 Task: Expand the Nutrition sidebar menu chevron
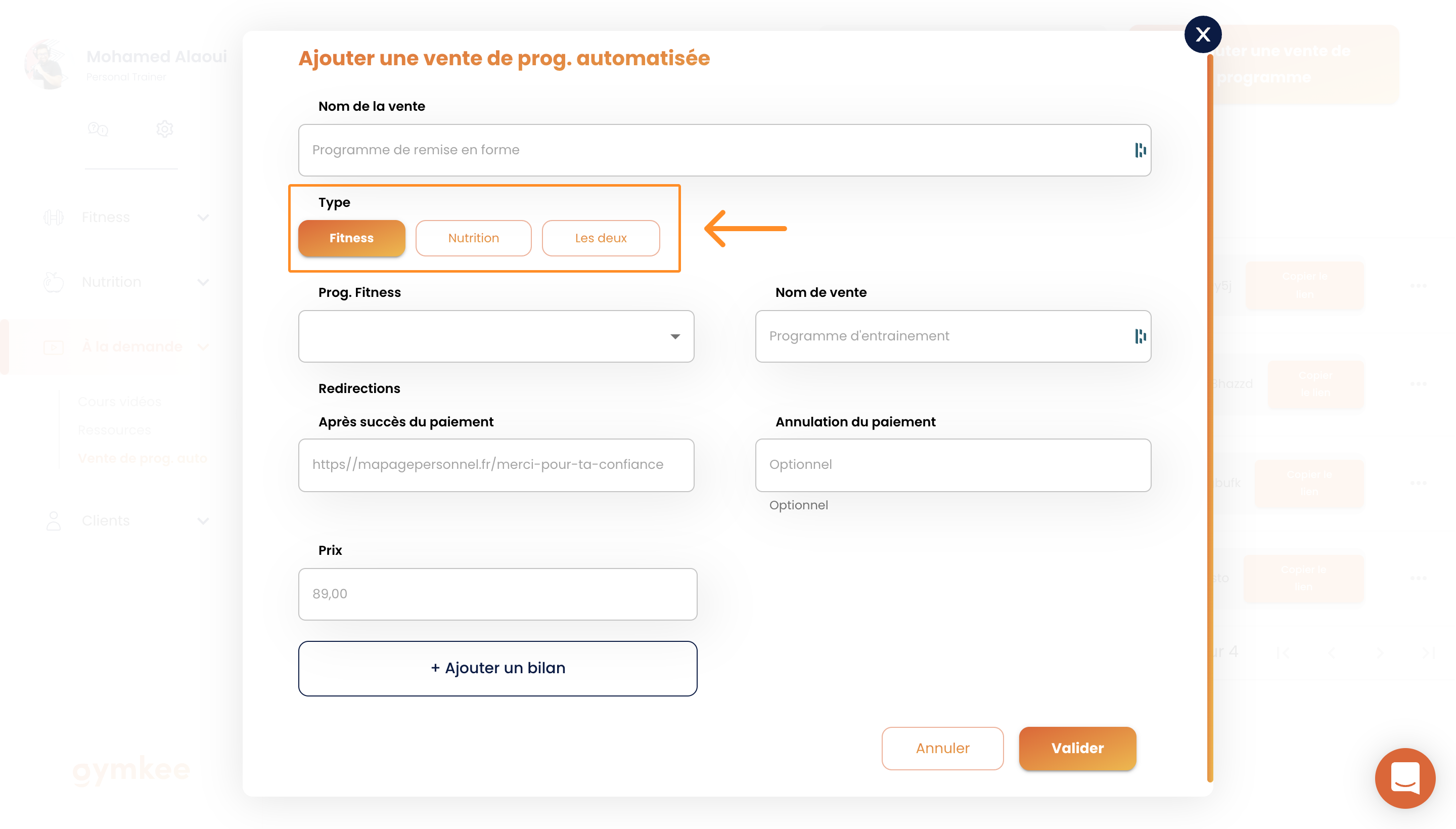[203, 282]
